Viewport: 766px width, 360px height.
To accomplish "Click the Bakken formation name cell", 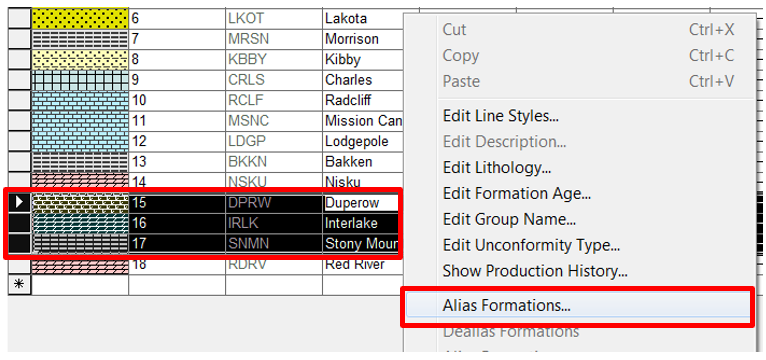I will (362, 162).
